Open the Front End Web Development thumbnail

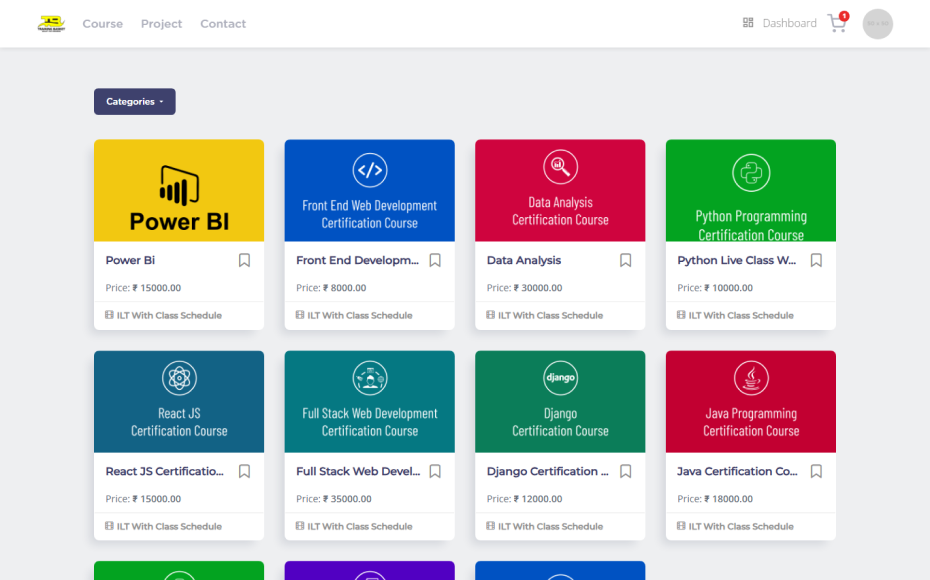[x=370, y=190]
